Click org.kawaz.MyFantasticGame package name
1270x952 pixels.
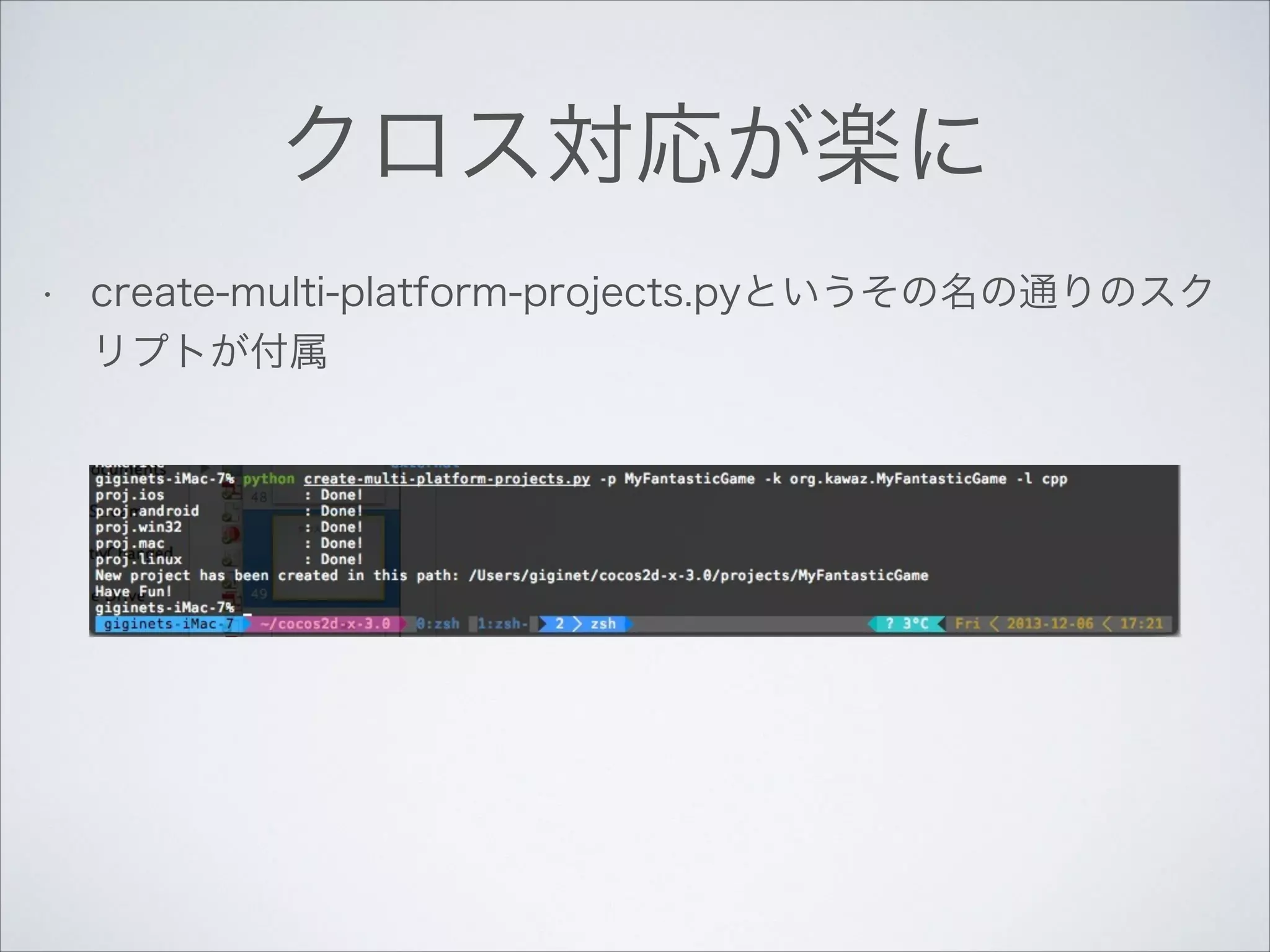897,478
